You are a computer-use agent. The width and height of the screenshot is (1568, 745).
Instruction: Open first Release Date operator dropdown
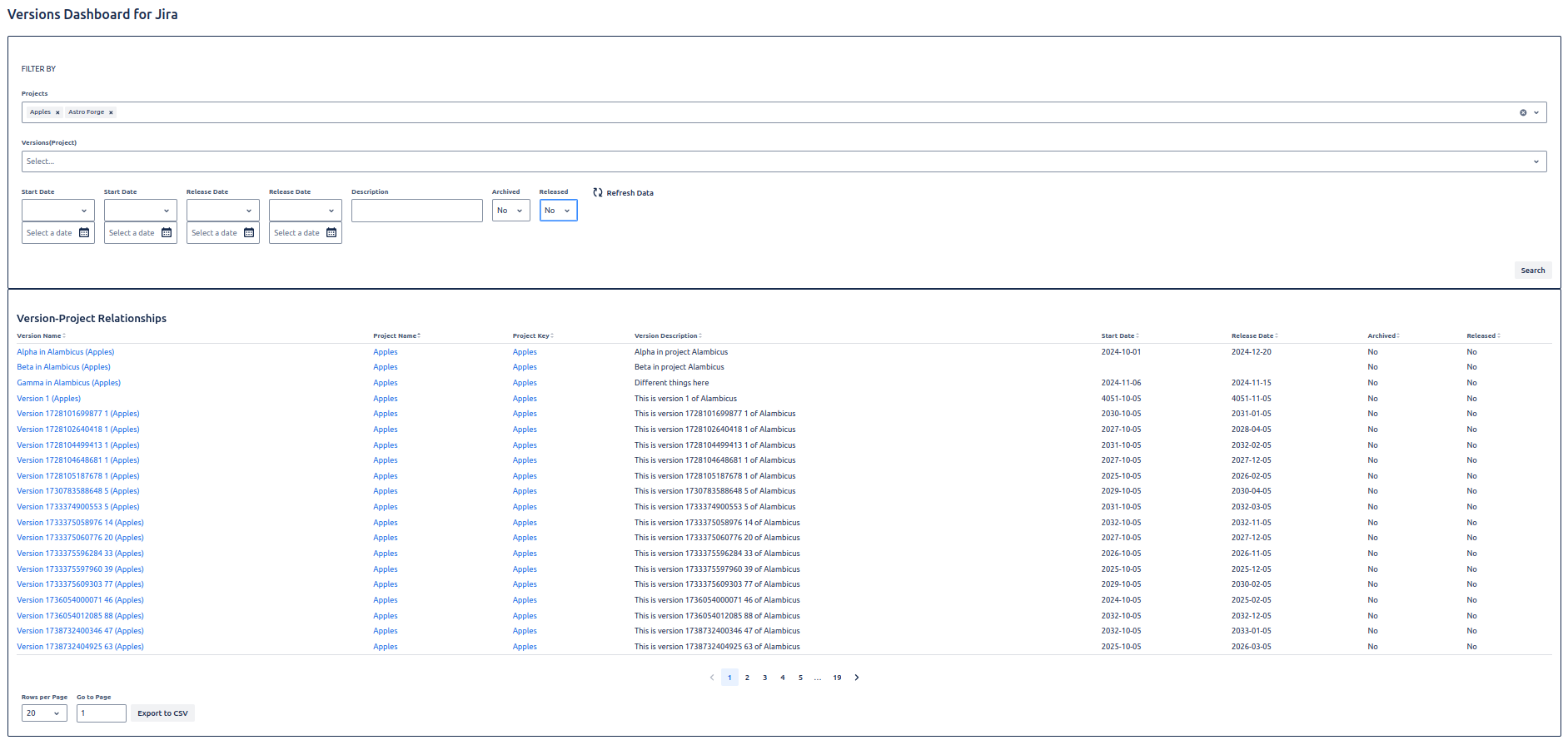pos(222,211)
